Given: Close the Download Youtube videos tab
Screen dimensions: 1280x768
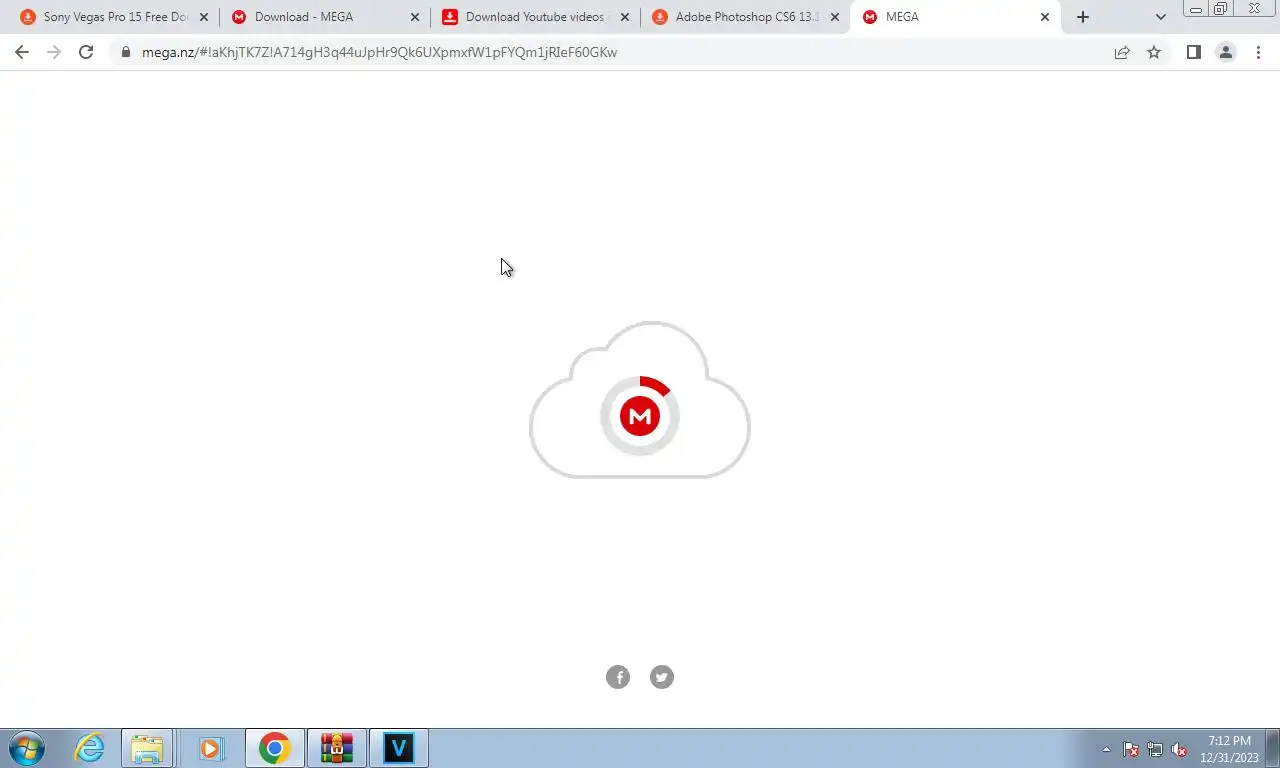Looking at the screenshot, I should pyautogui.click(x=625, y=17).
